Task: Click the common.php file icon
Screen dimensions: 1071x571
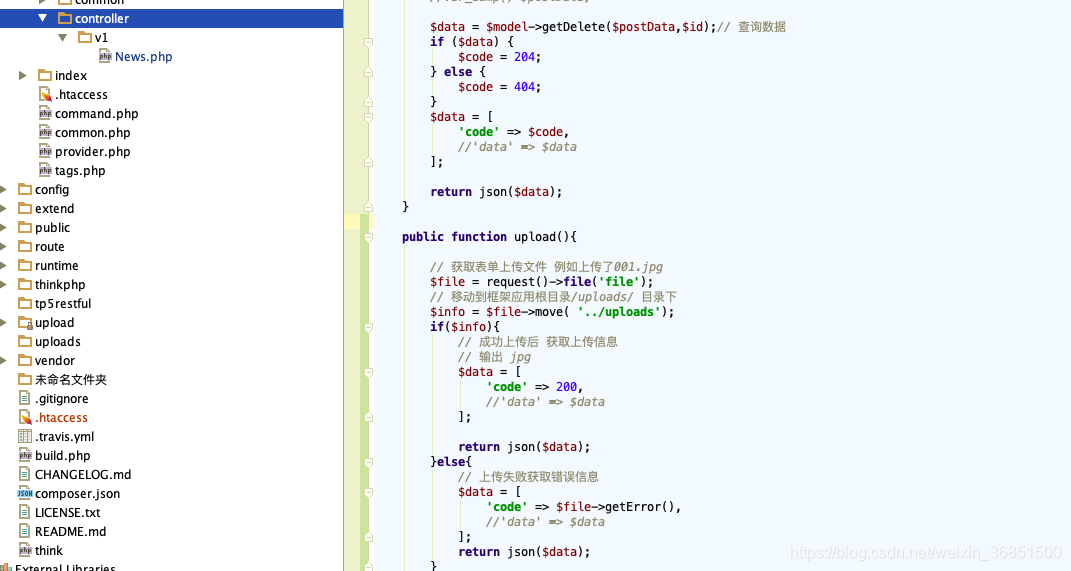Action: coord(45,133)
